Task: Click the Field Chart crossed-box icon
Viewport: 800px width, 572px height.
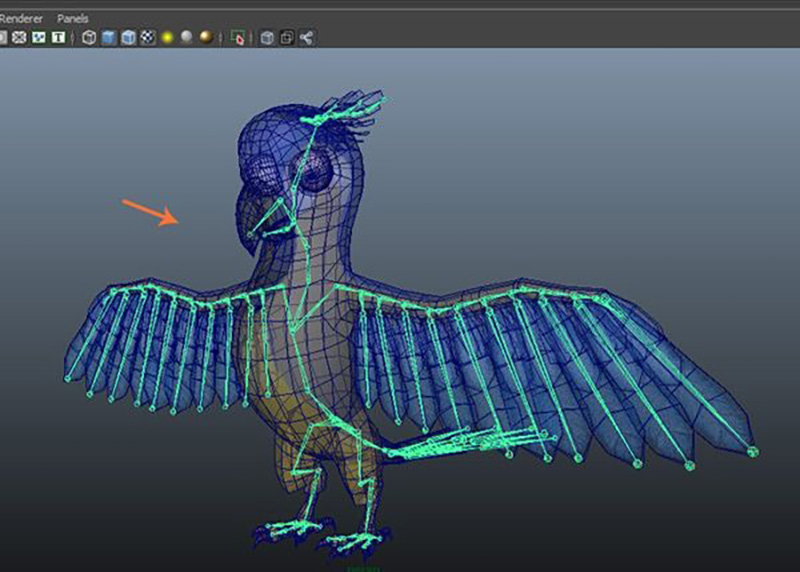Action: pos(19,38)
